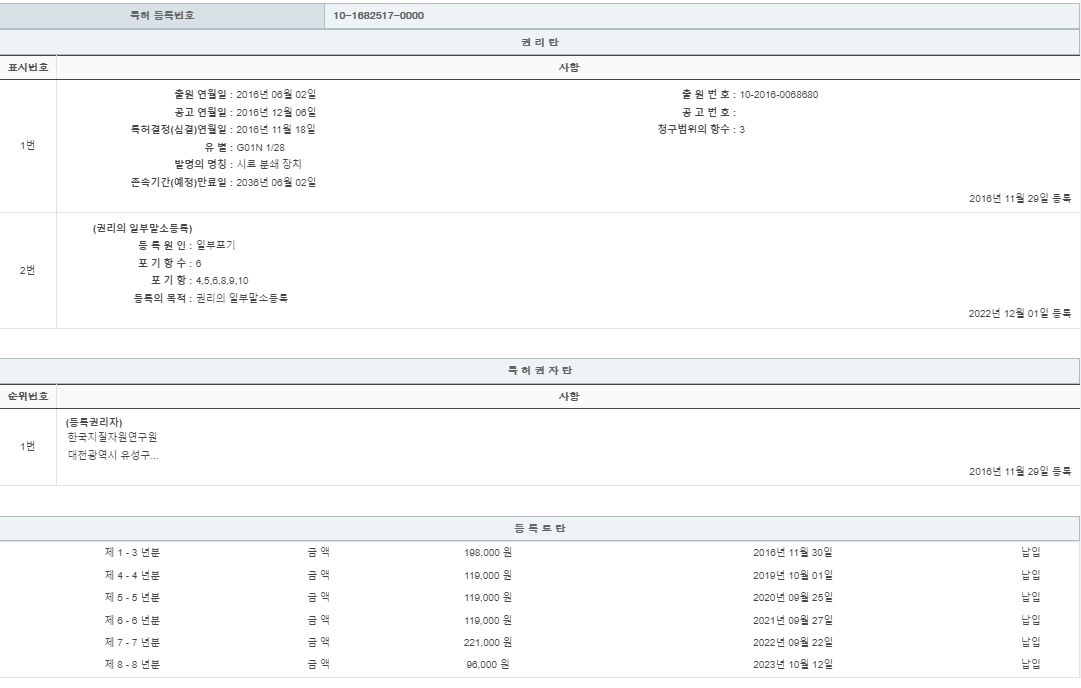The image size is (1081, 688).
Task: Click the payment date 2023년 10월 12일
Action: (x=792, y=664)
